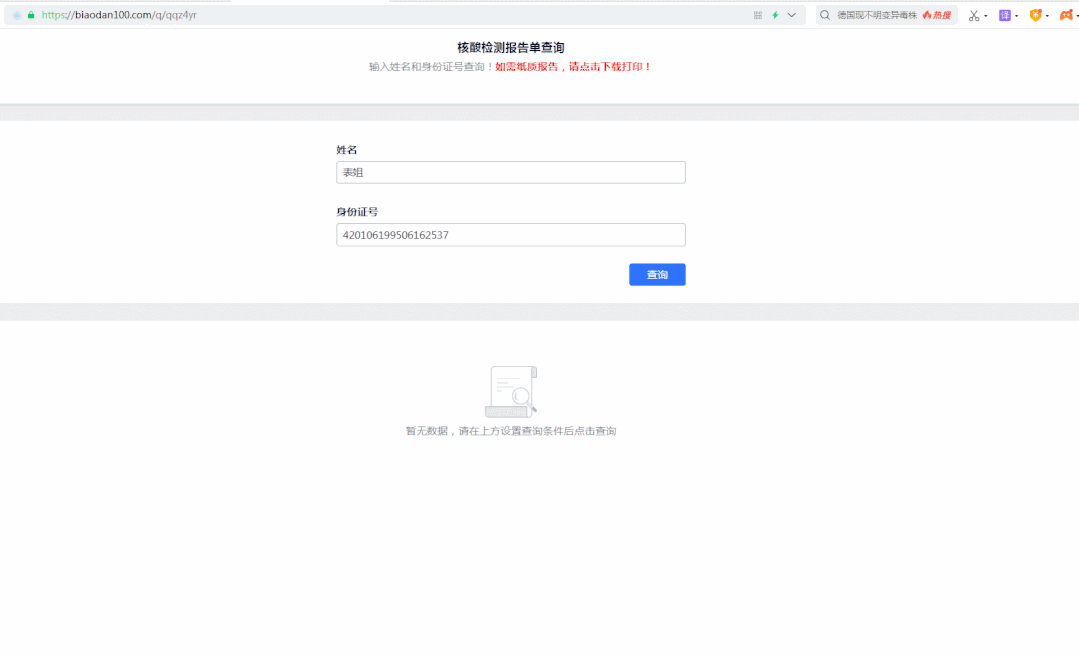Click the empty-data document illustration
1079x655 pixels.
point(511,391)
